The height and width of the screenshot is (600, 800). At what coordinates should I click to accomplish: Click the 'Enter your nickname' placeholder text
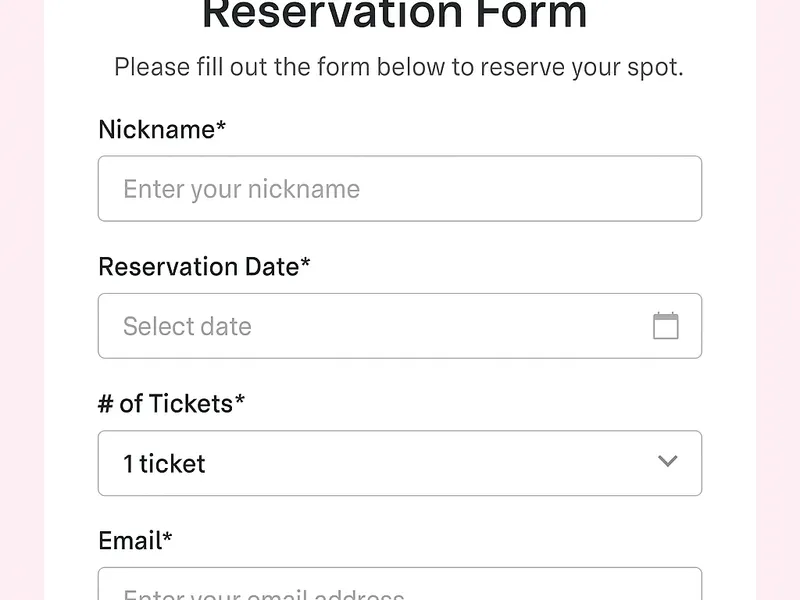click(241, 189)
